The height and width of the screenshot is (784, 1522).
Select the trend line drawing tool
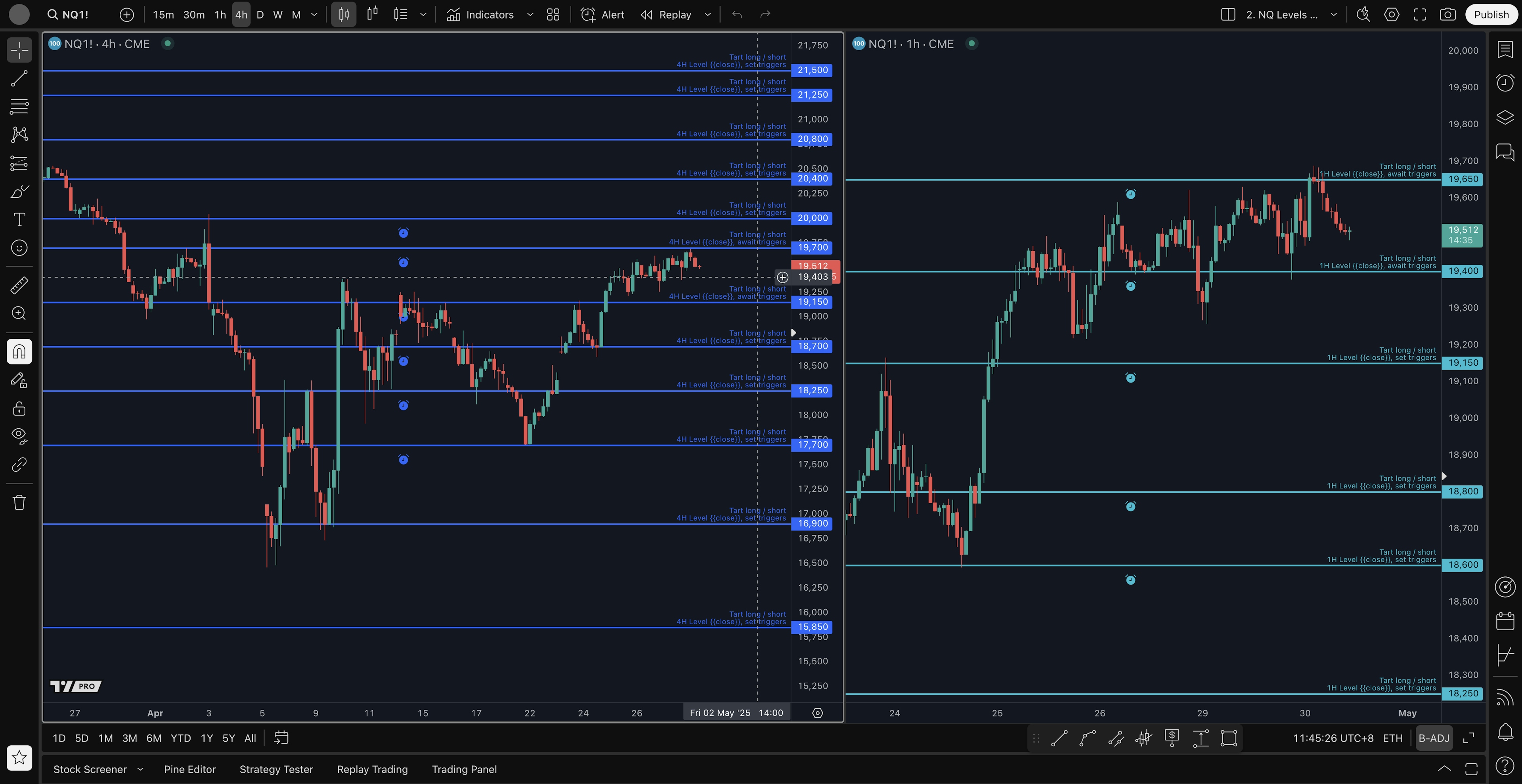19,78
